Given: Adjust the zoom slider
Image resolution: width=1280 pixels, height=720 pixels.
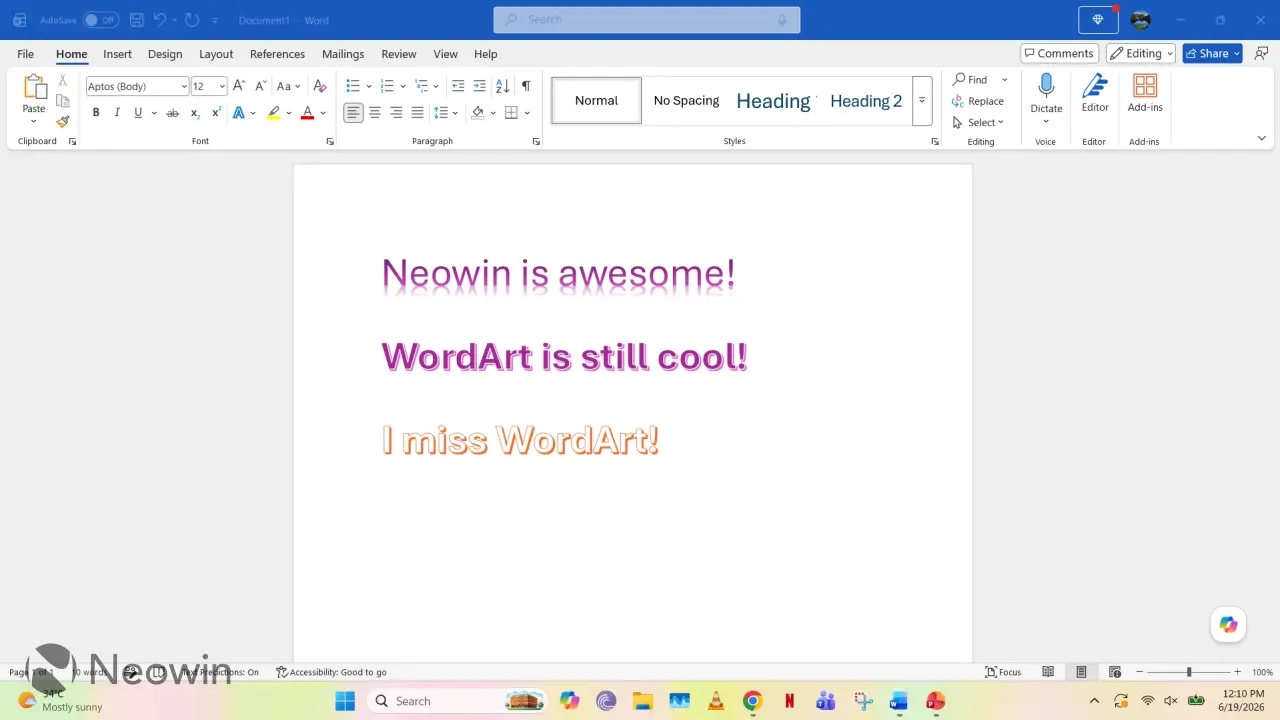Looking at the screenshot, I should click(1189, 672).
